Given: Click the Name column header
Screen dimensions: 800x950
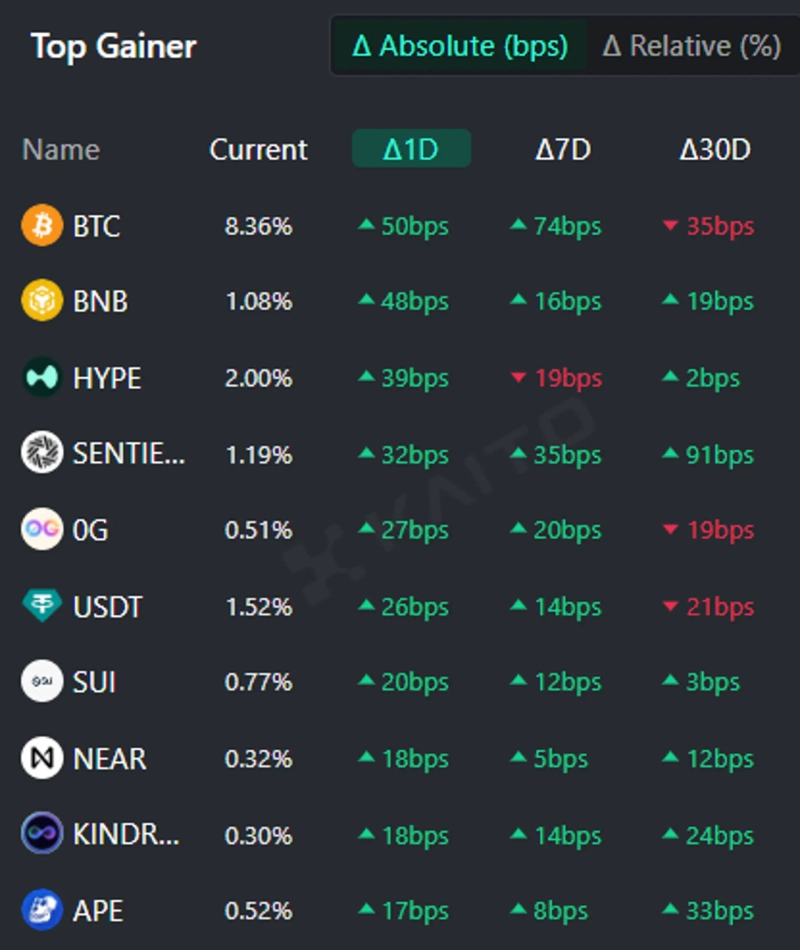Looking at the screenshot, I should pyautogui.click(x=61, y=150).
